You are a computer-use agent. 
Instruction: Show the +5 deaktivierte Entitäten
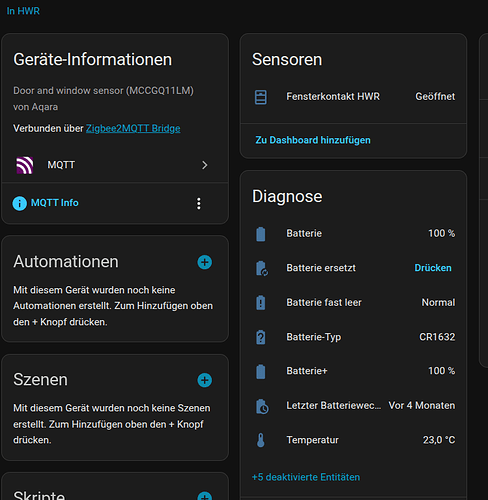(306, 477)
